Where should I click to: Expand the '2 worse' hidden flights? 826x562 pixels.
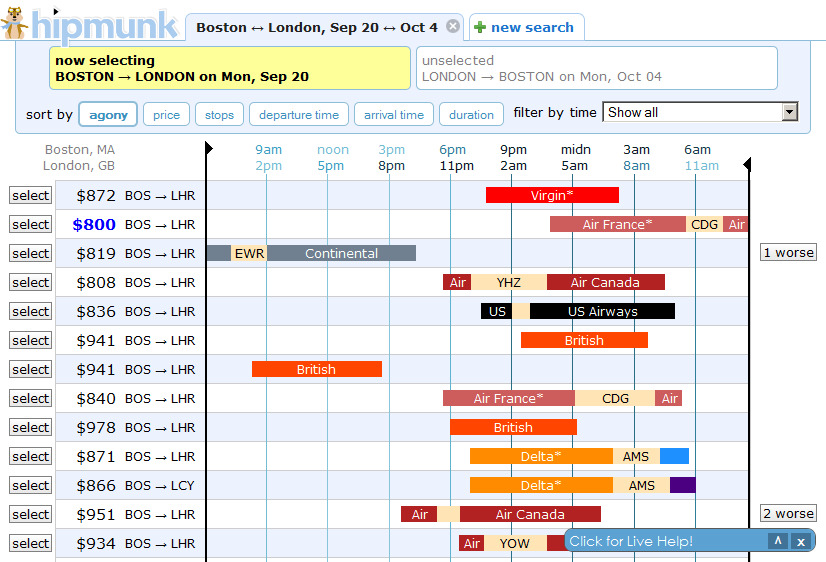(788, 514)
